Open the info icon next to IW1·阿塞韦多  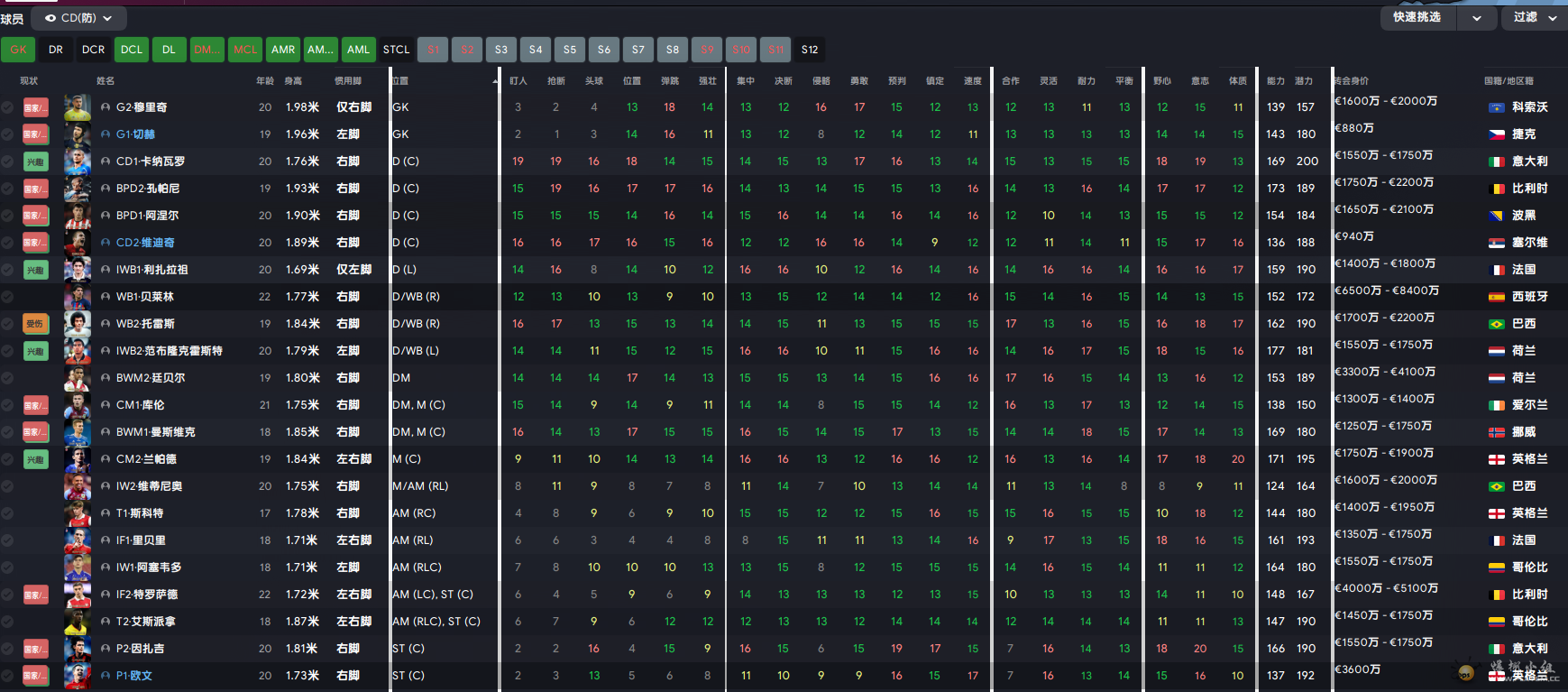click(x=105, y=567)
